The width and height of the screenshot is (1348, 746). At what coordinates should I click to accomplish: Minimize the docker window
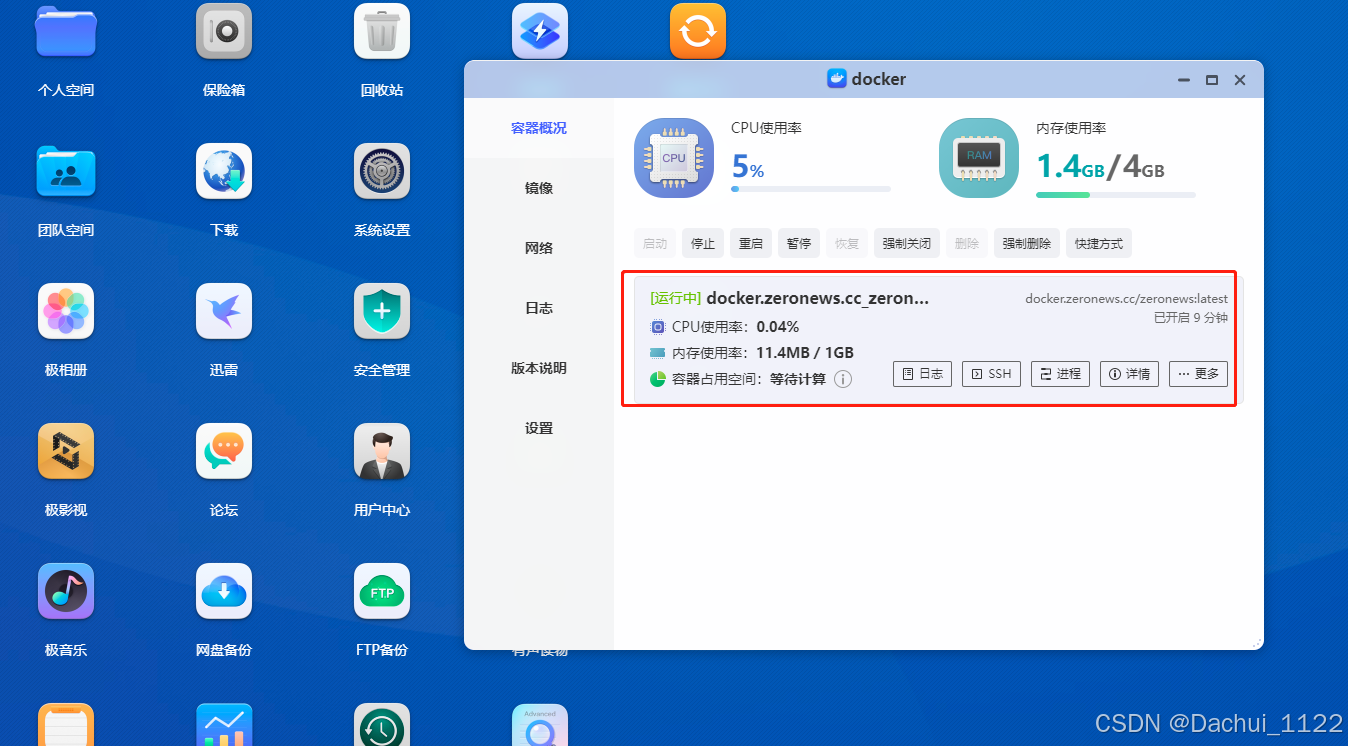(1184, 80)
